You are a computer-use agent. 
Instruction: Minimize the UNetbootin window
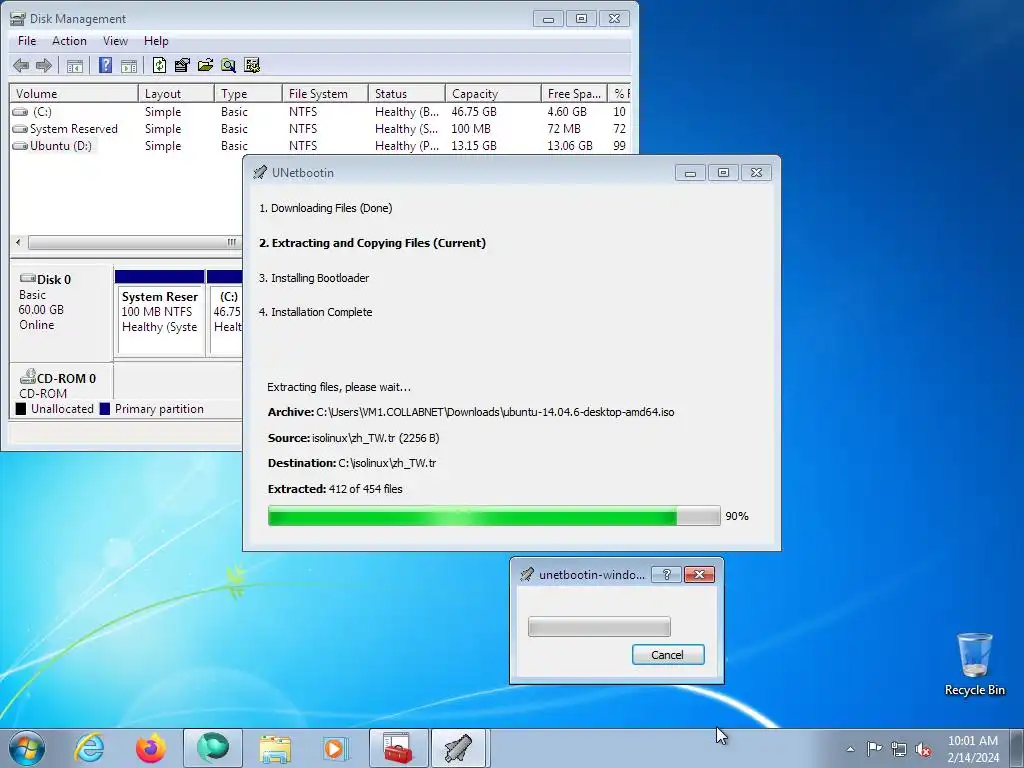[690, 173]
